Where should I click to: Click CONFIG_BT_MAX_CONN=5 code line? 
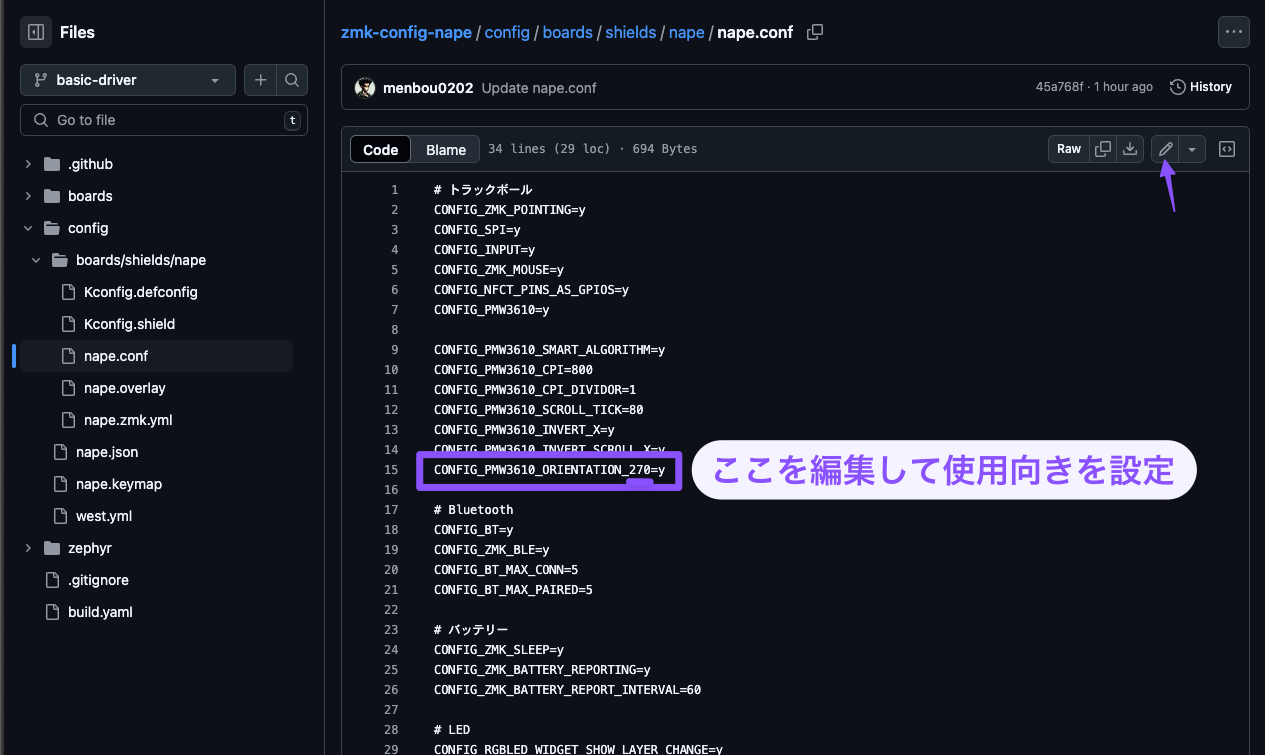click(x=506, y=570)
